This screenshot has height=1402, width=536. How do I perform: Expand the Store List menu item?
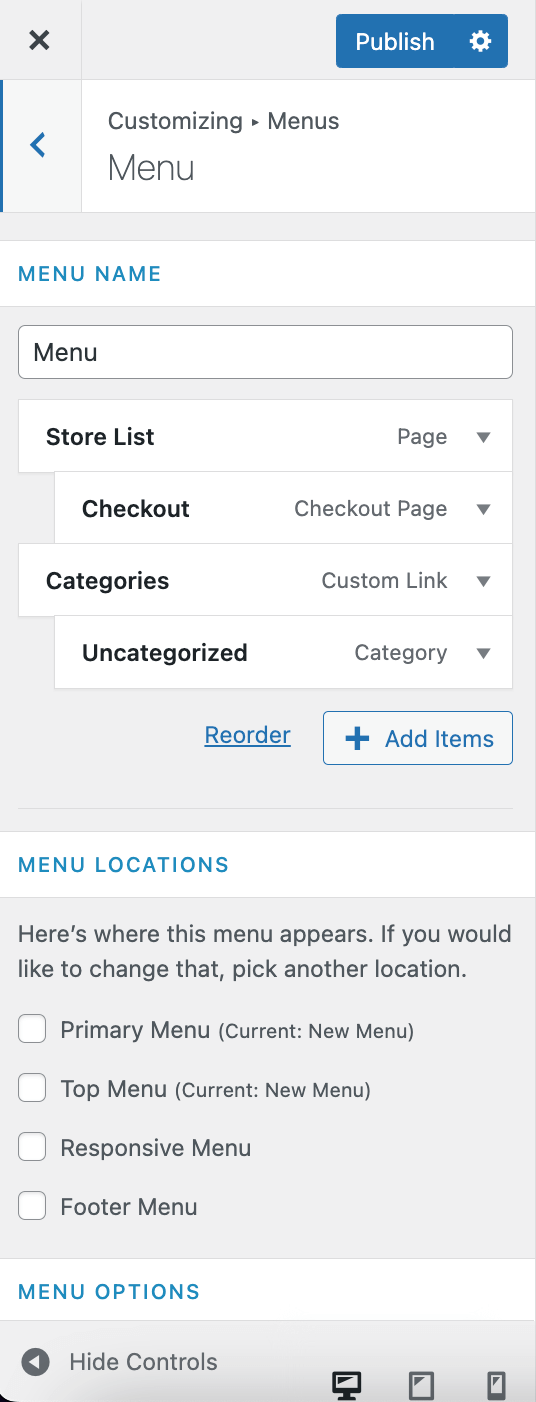484,437
